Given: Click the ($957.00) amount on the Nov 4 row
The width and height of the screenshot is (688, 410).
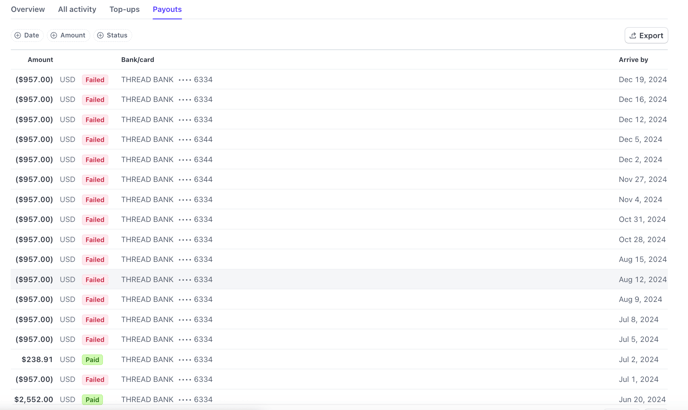Looking at the screenshot, I should coord(34,199).
